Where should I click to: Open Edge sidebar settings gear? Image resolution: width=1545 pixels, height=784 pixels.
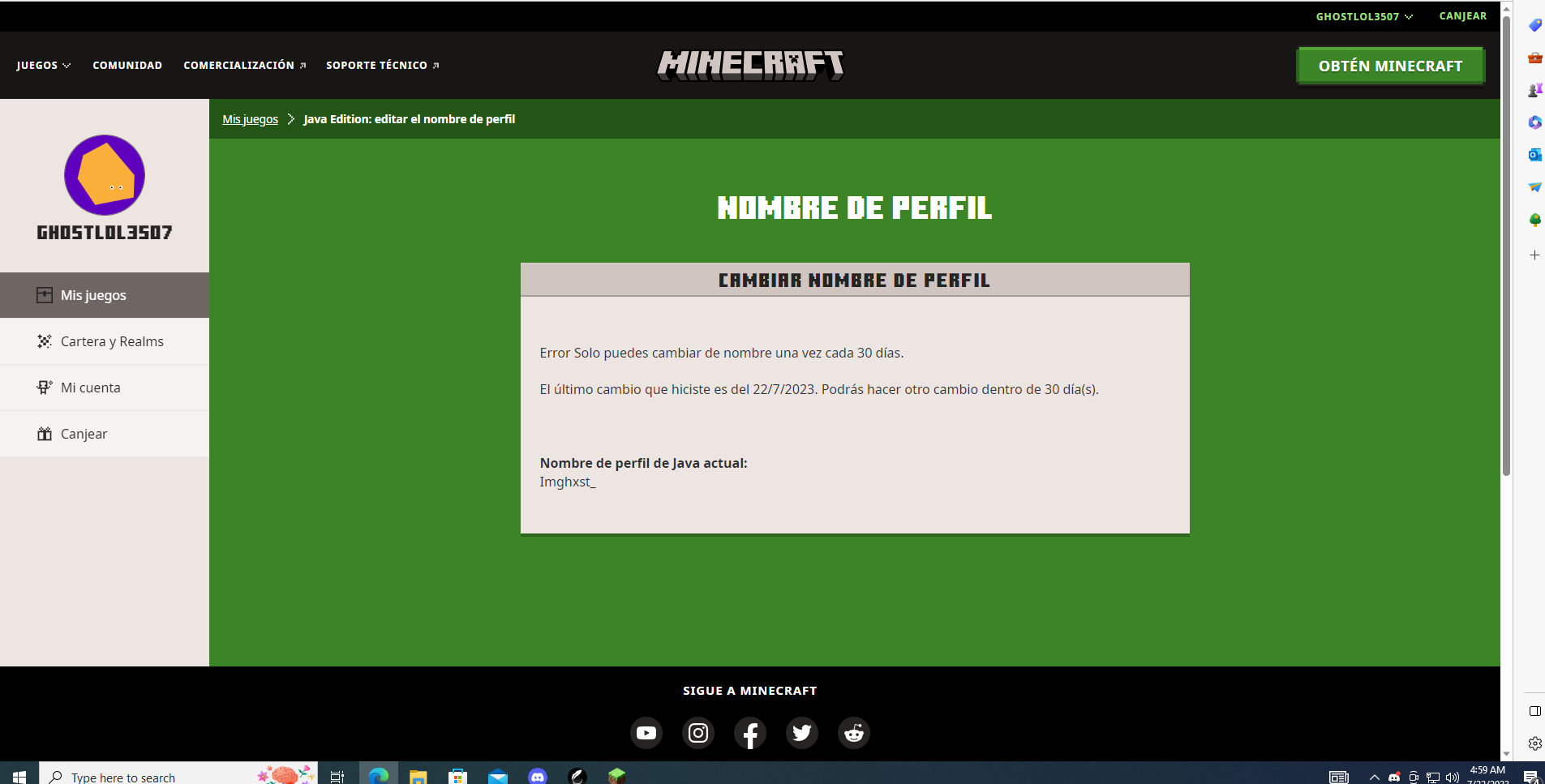pyautogui.click(x=1534, y=743)
